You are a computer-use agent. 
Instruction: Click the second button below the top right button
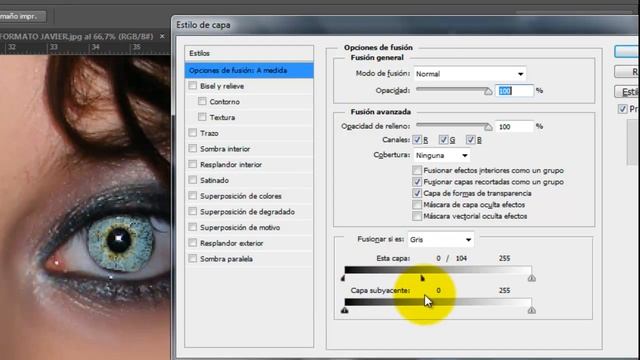(x=627, y=71)
